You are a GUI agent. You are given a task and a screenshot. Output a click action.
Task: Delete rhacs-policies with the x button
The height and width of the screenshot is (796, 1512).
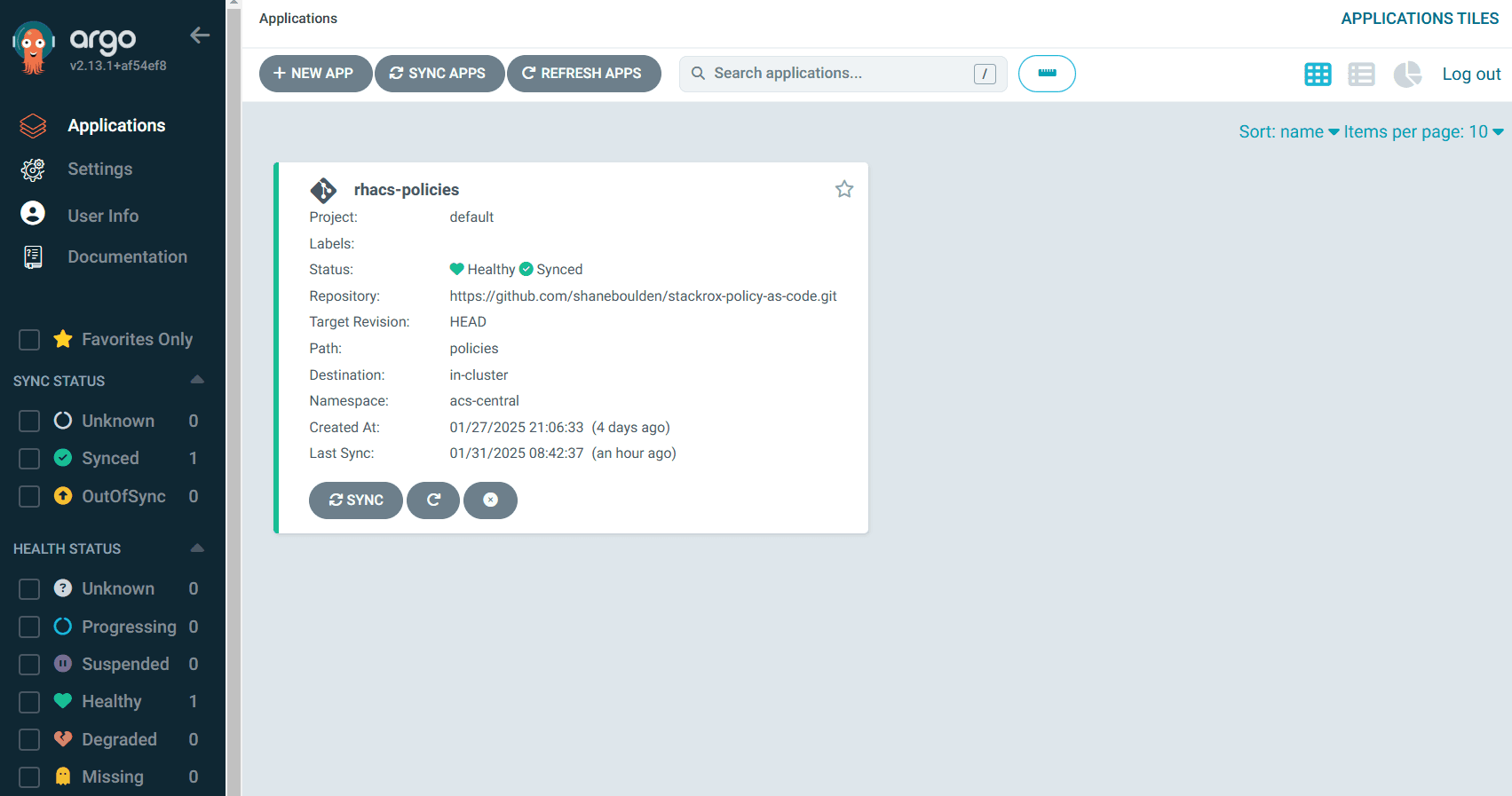(490, 500)
